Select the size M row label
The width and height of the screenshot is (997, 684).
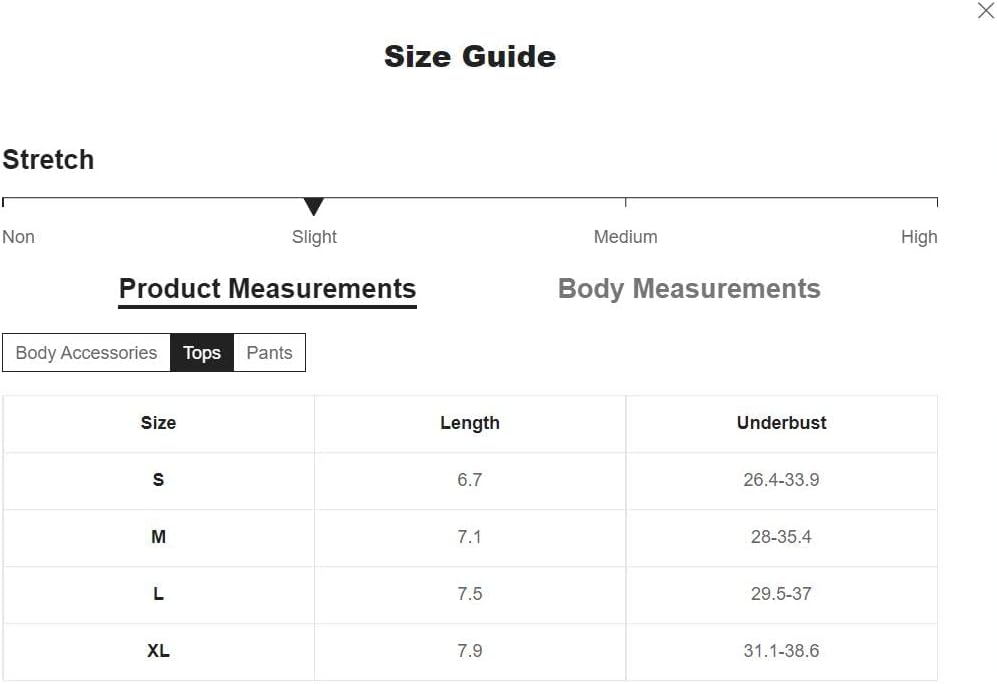click(158, 537)
